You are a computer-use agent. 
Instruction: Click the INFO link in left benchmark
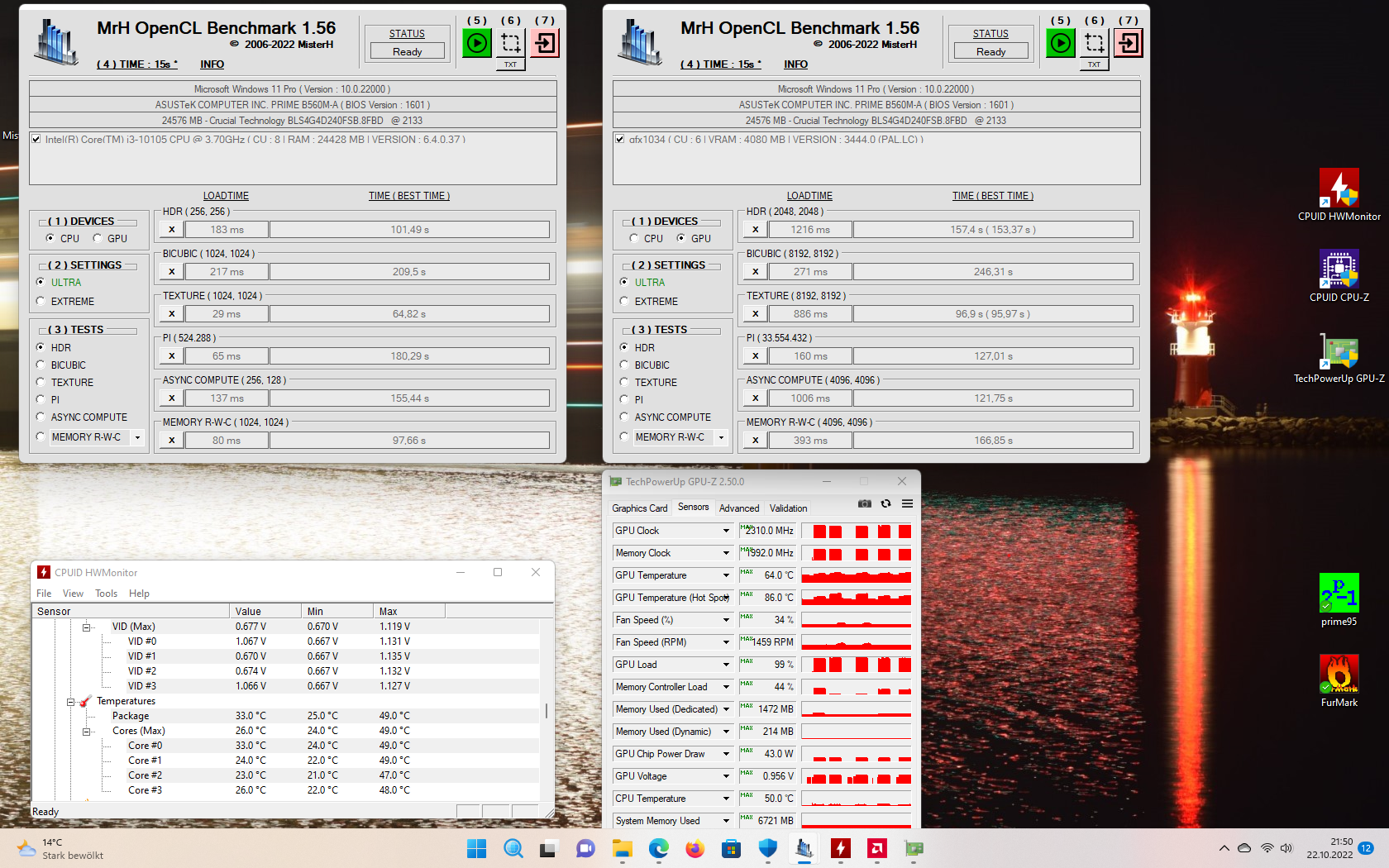212,64
